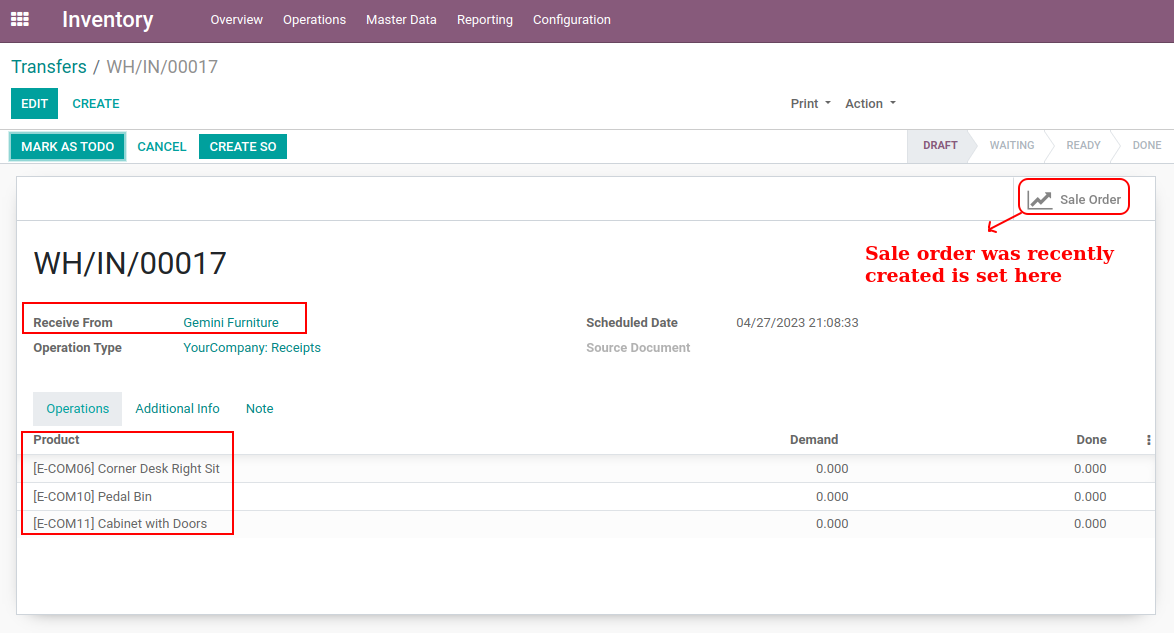Image resolution: width=1174 pixels, height=633 pixels.
Task: Open the Master Data menu
Action: (401, 20)
